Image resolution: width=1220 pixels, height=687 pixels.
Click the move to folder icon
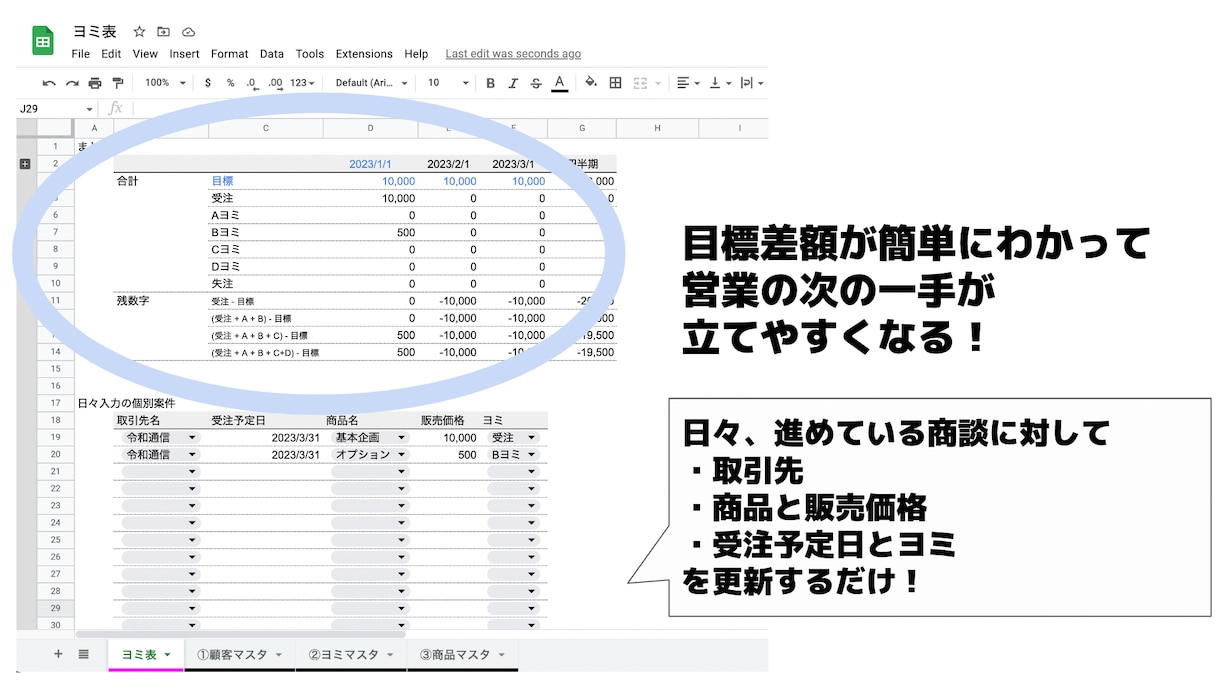[x=164, y=32]
